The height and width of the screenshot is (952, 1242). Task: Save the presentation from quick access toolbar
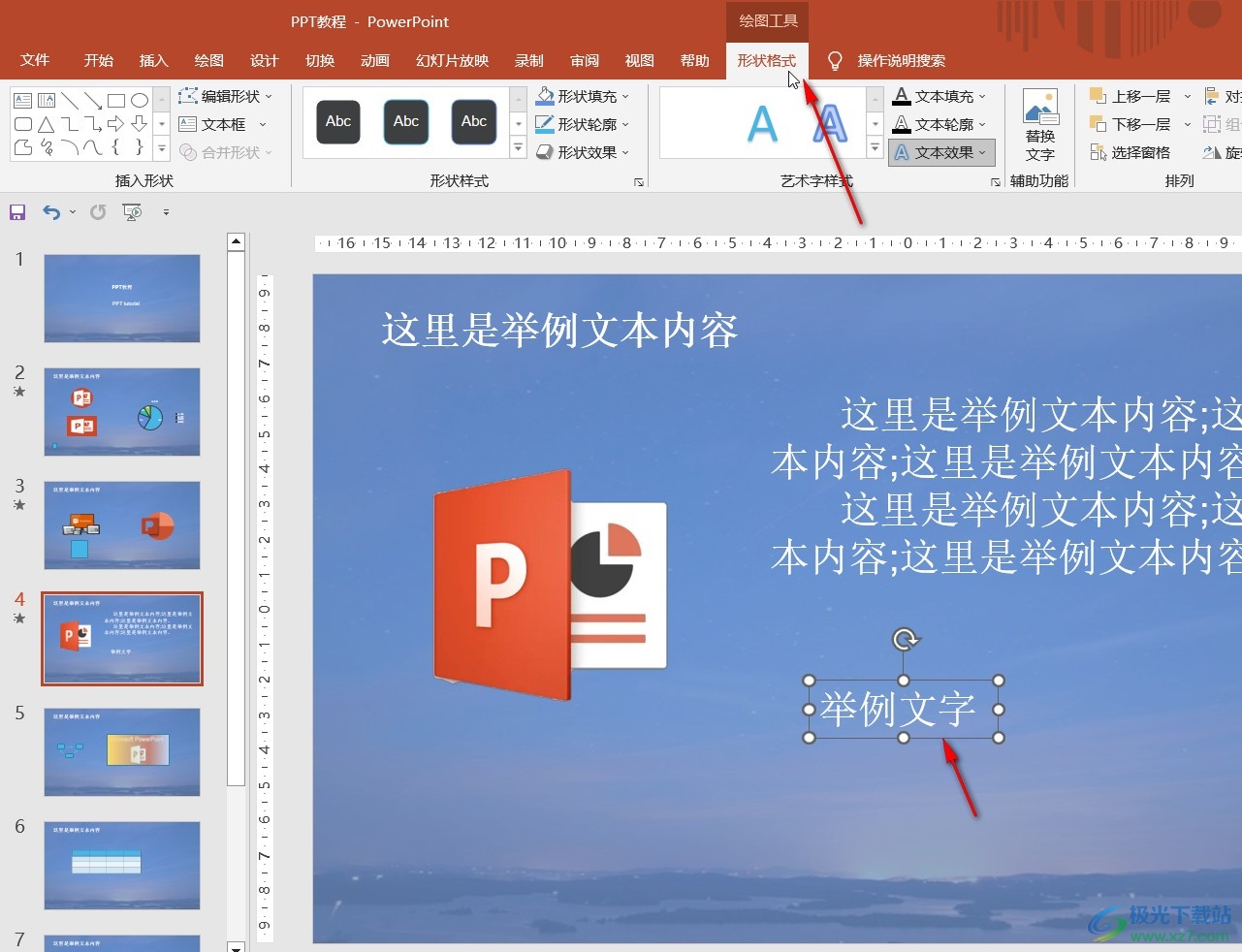16,212
